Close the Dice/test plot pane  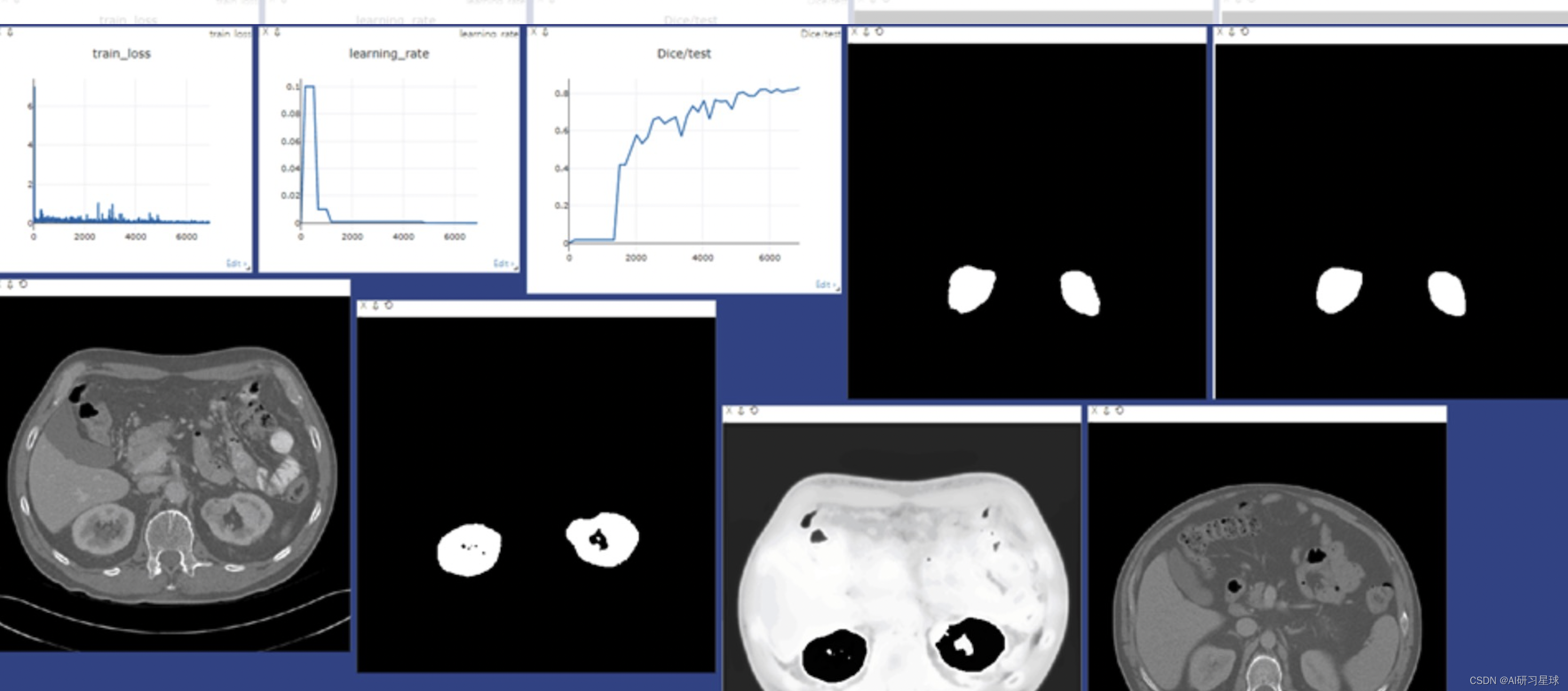pos(534,32)
